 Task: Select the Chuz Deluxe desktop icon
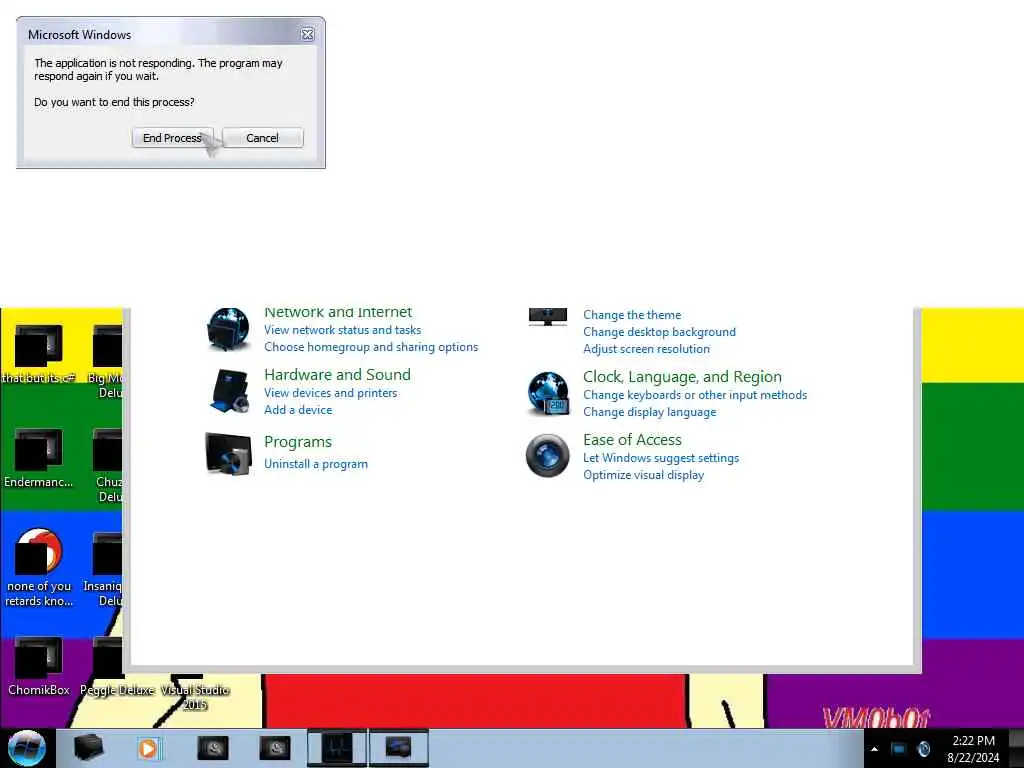(x=108, y=464)
